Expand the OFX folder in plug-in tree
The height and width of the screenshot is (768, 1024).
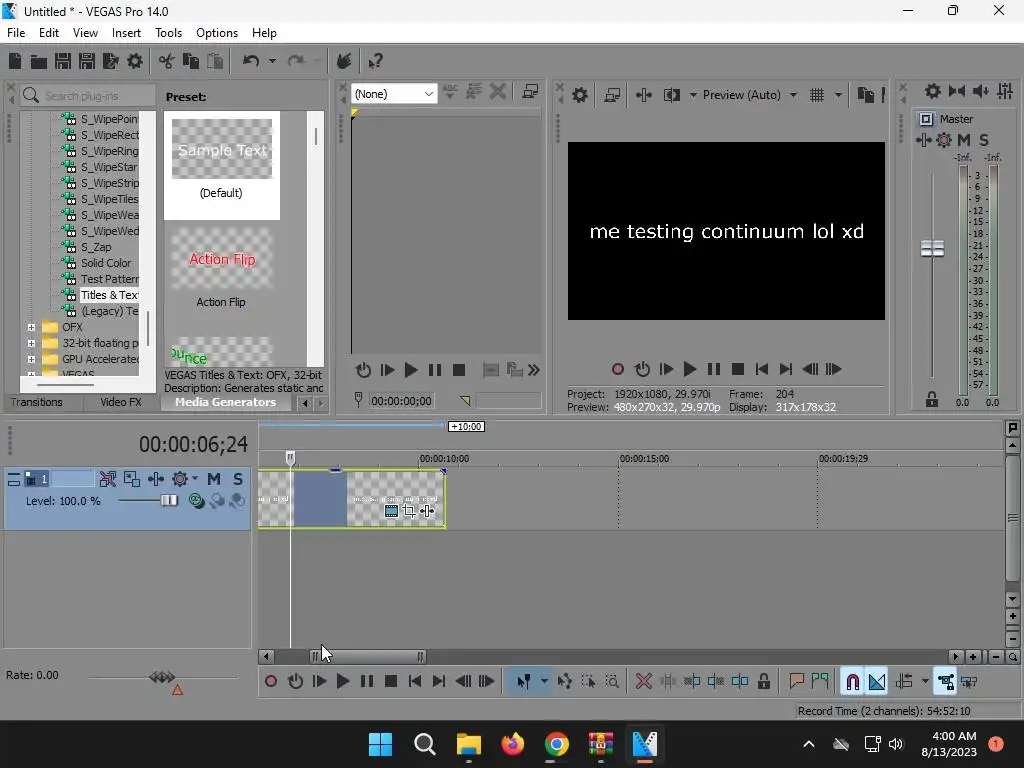coord(31,327)
